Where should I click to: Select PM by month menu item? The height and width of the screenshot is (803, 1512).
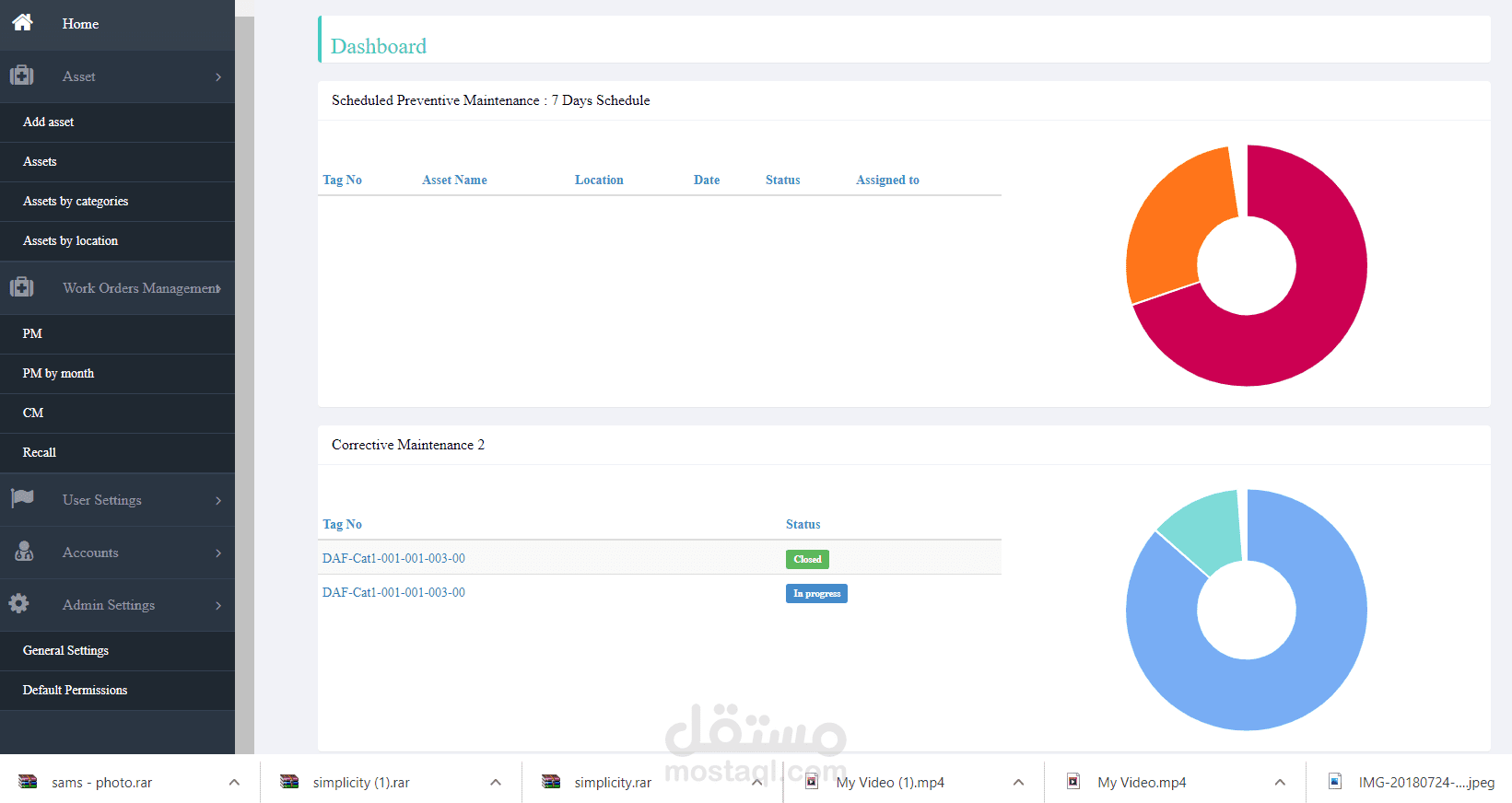pyautogui.click(x=58, y=373)
